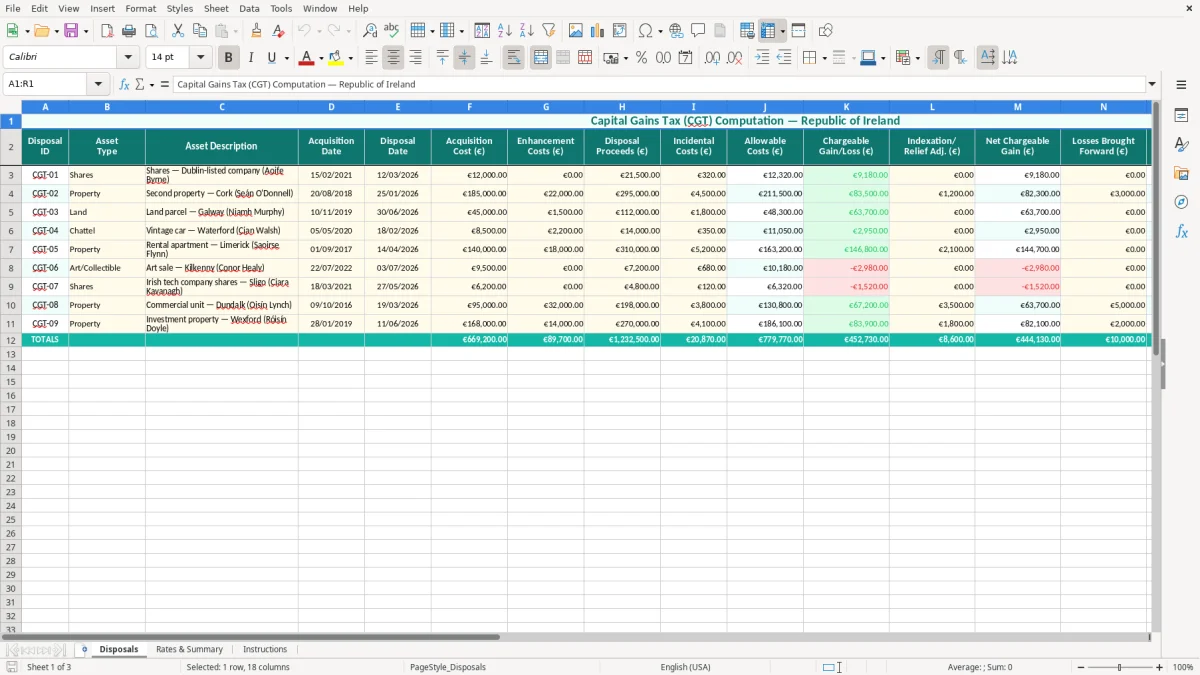Click the formula input line
The height and width of the screenshot is (675, 1200).
pos(660,84)
